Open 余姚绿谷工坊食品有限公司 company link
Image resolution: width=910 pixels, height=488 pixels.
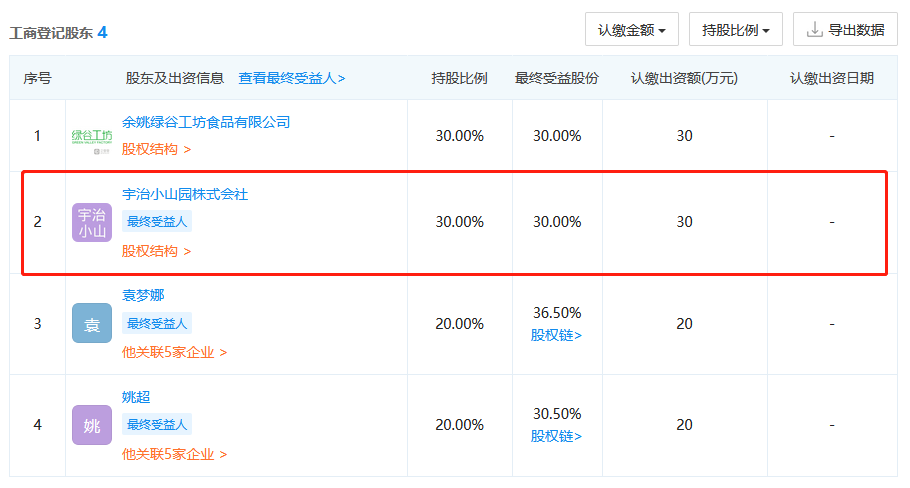click(205, 122)
